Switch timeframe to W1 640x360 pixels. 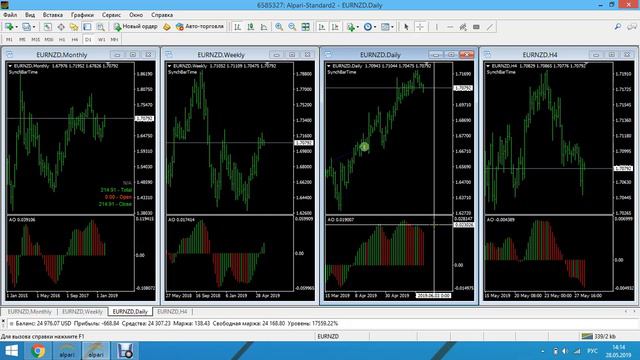(101, 40)
